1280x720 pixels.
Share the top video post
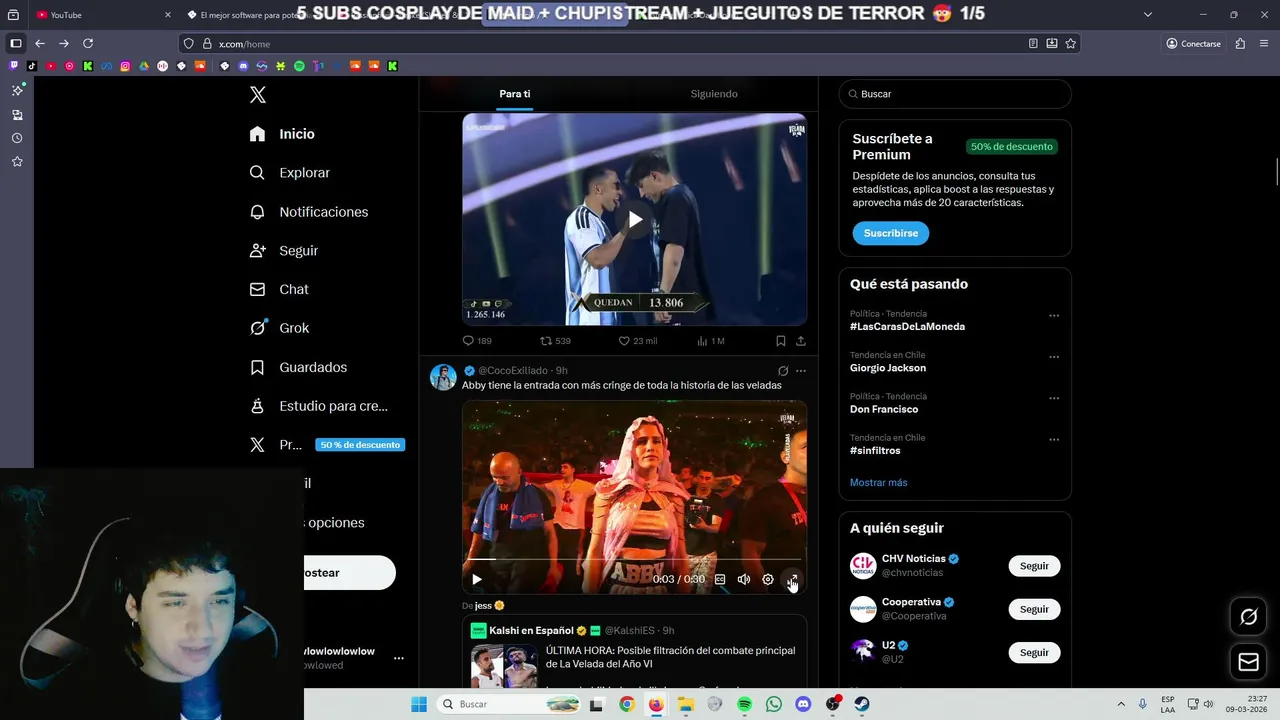point(800,341)
